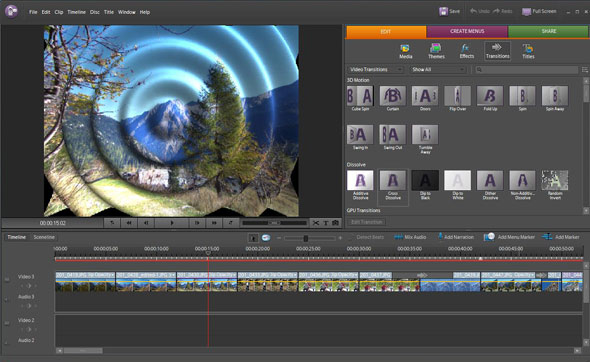The height and width of the screenshot is (362, 590).
Task: Adjust the timeline zoom slider handle
Action: [306, 238]
